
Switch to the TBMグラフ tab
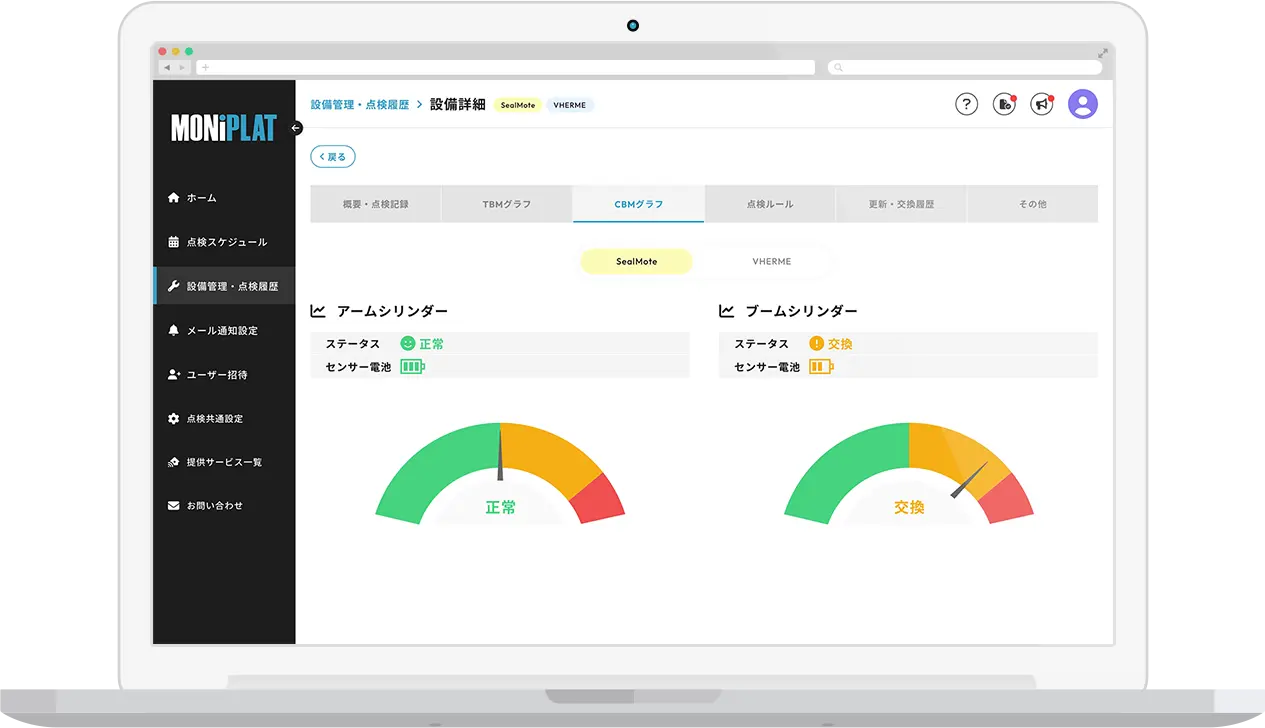pos(507,204)
